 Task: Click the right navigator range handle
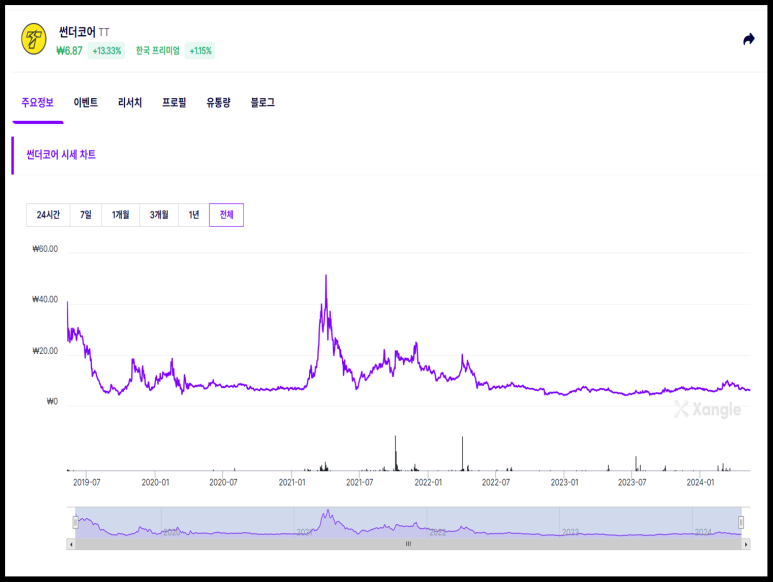[741, 522]
